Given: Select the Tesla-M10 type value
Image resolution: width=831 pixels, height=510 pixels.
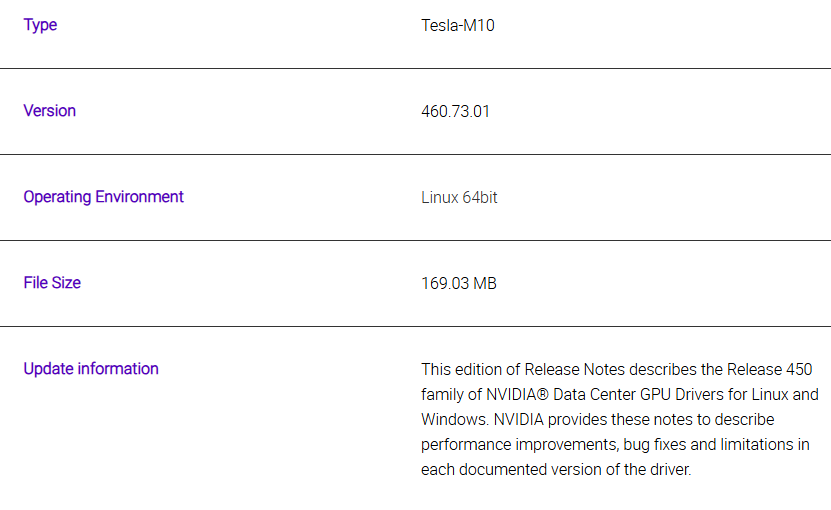Looking at the screenshot, I should 458,25.
